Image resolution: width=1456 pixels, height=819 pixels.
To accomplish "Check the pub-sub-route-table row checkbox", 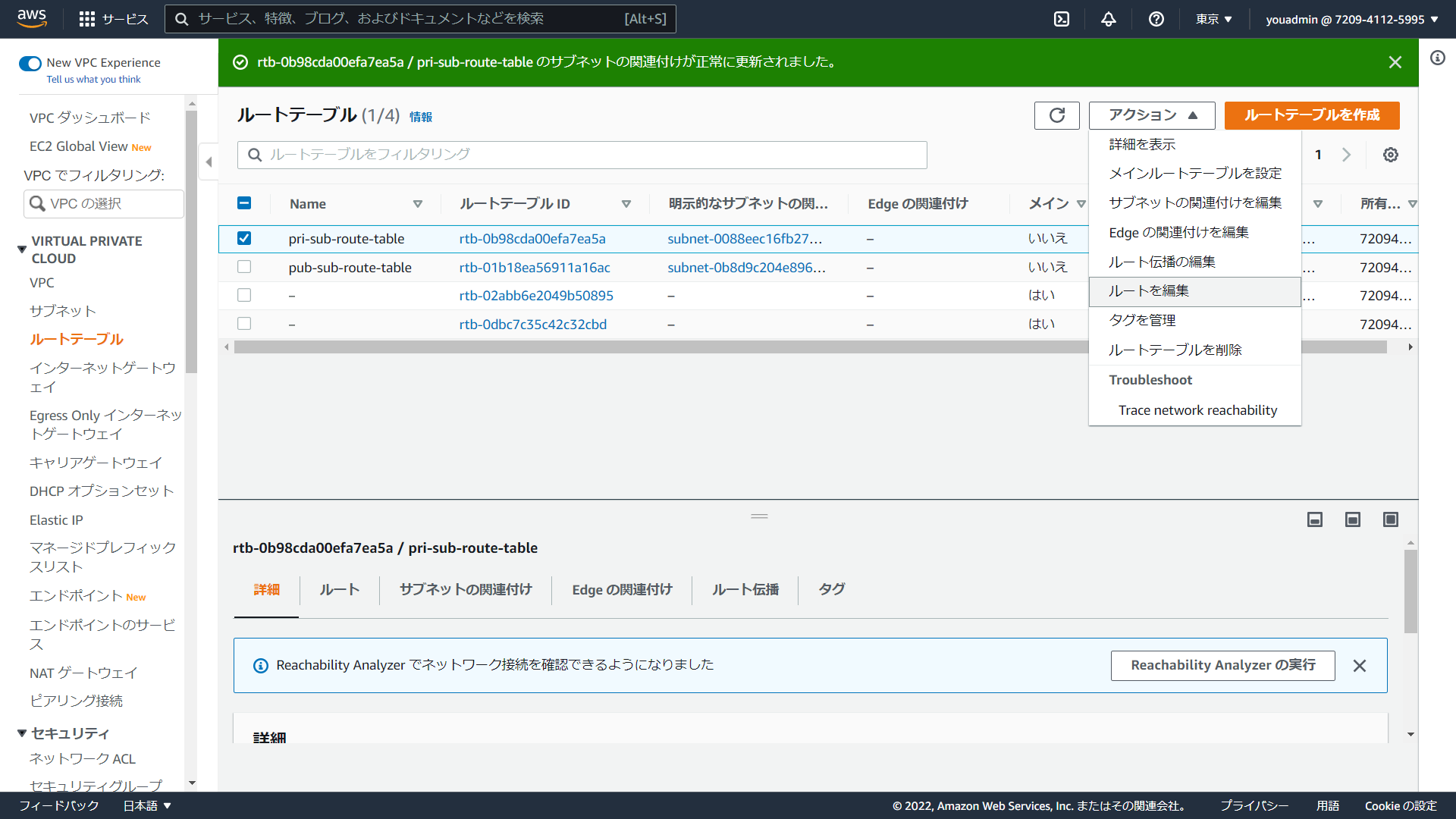I will [244, 267].
